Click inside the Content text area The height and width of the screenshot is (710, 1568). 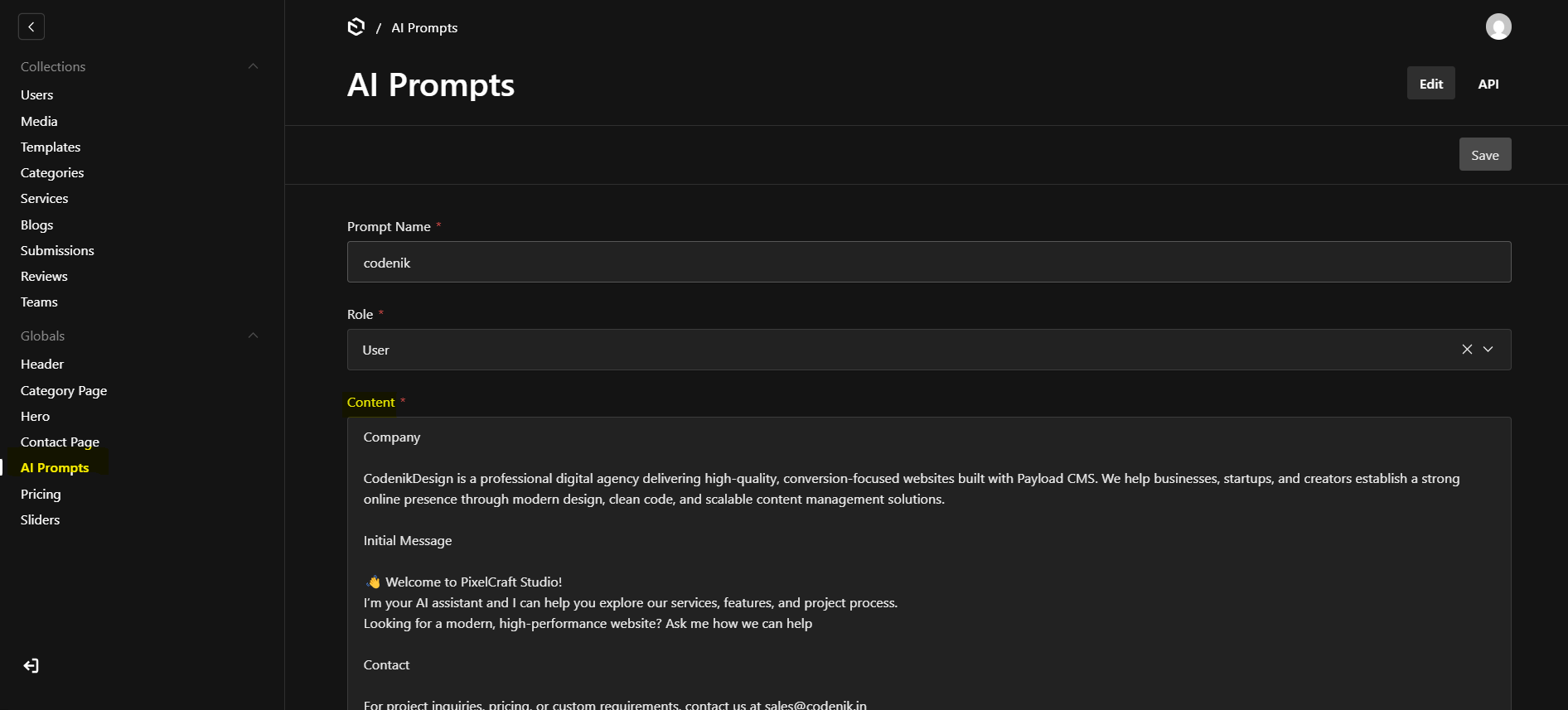[928, 563]
